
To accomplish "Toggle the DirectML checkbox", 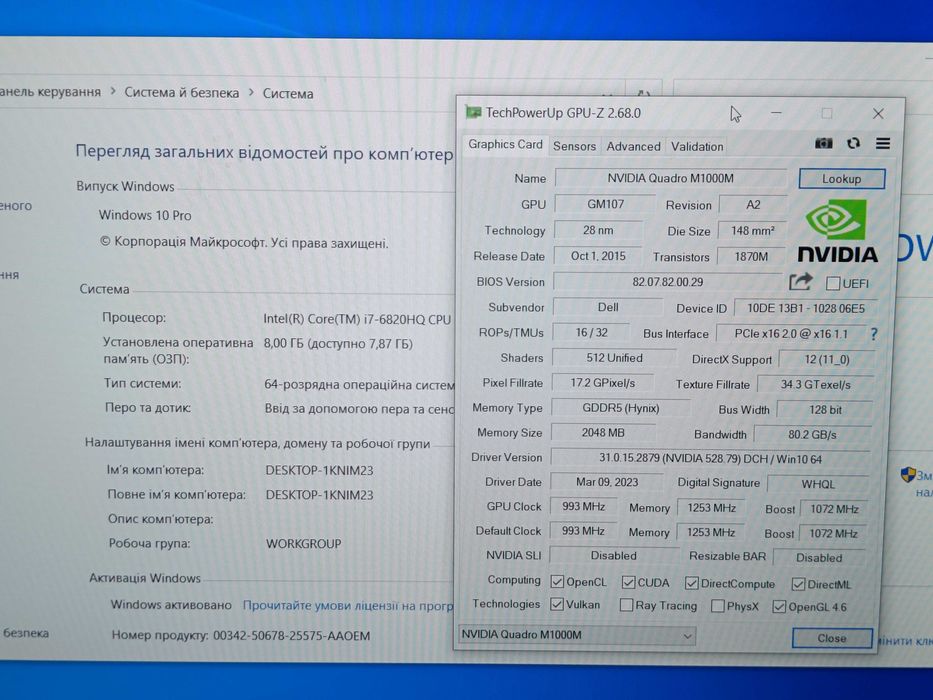I will pos(799,585).
